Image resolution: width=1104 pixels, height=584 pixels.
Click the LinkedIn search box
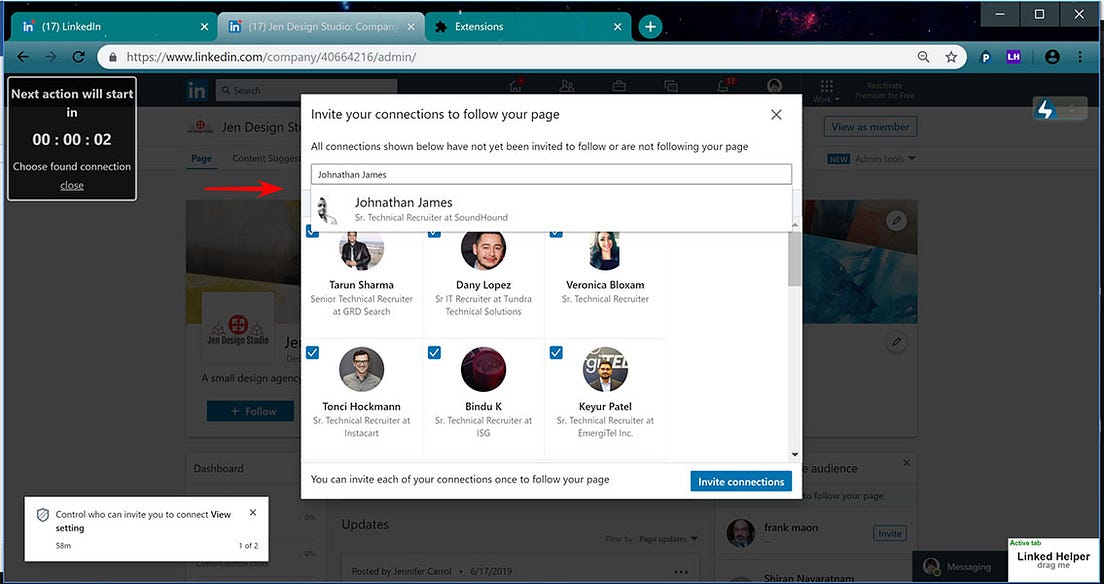(306, 90)
